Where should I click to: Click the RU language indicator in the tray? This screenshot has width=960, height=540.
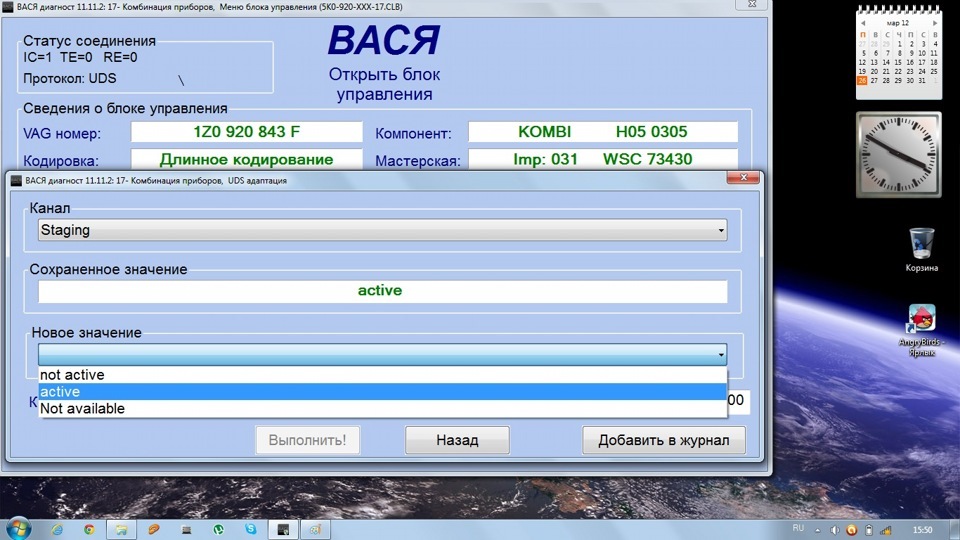[798, 528]
